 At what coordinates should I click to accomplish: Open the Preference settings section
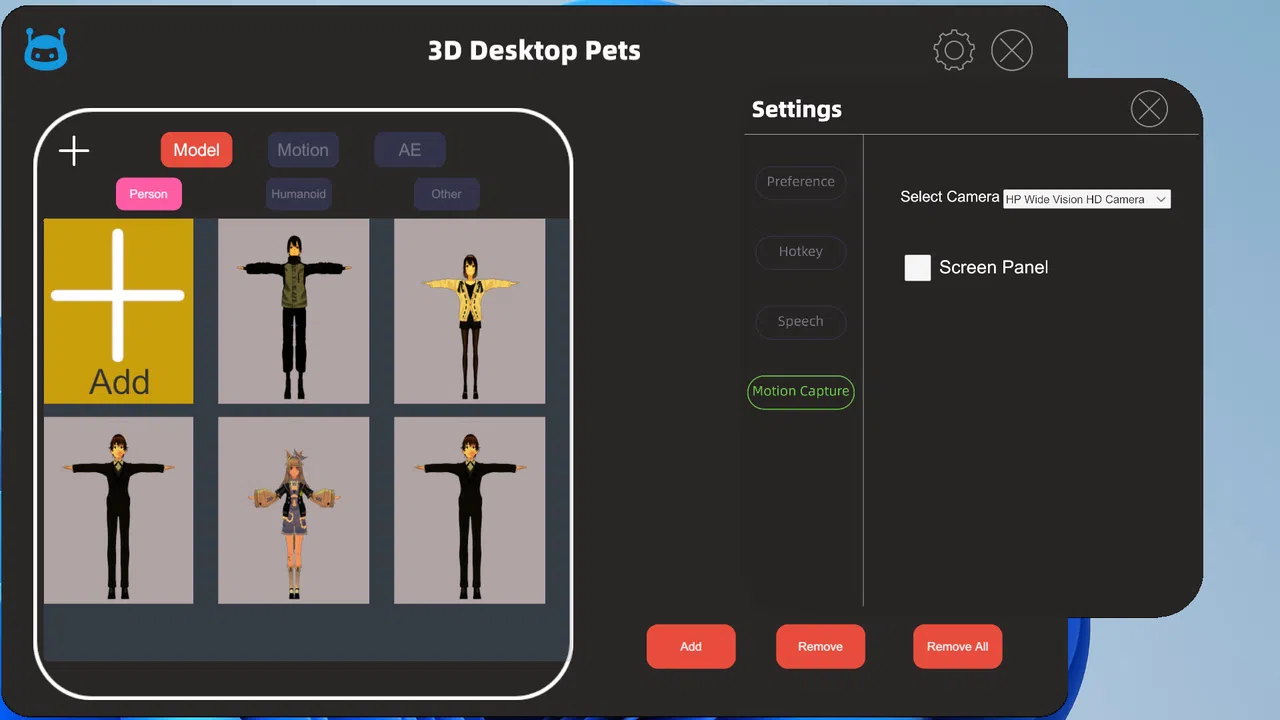pyautogui.click(x=801, y=182)
